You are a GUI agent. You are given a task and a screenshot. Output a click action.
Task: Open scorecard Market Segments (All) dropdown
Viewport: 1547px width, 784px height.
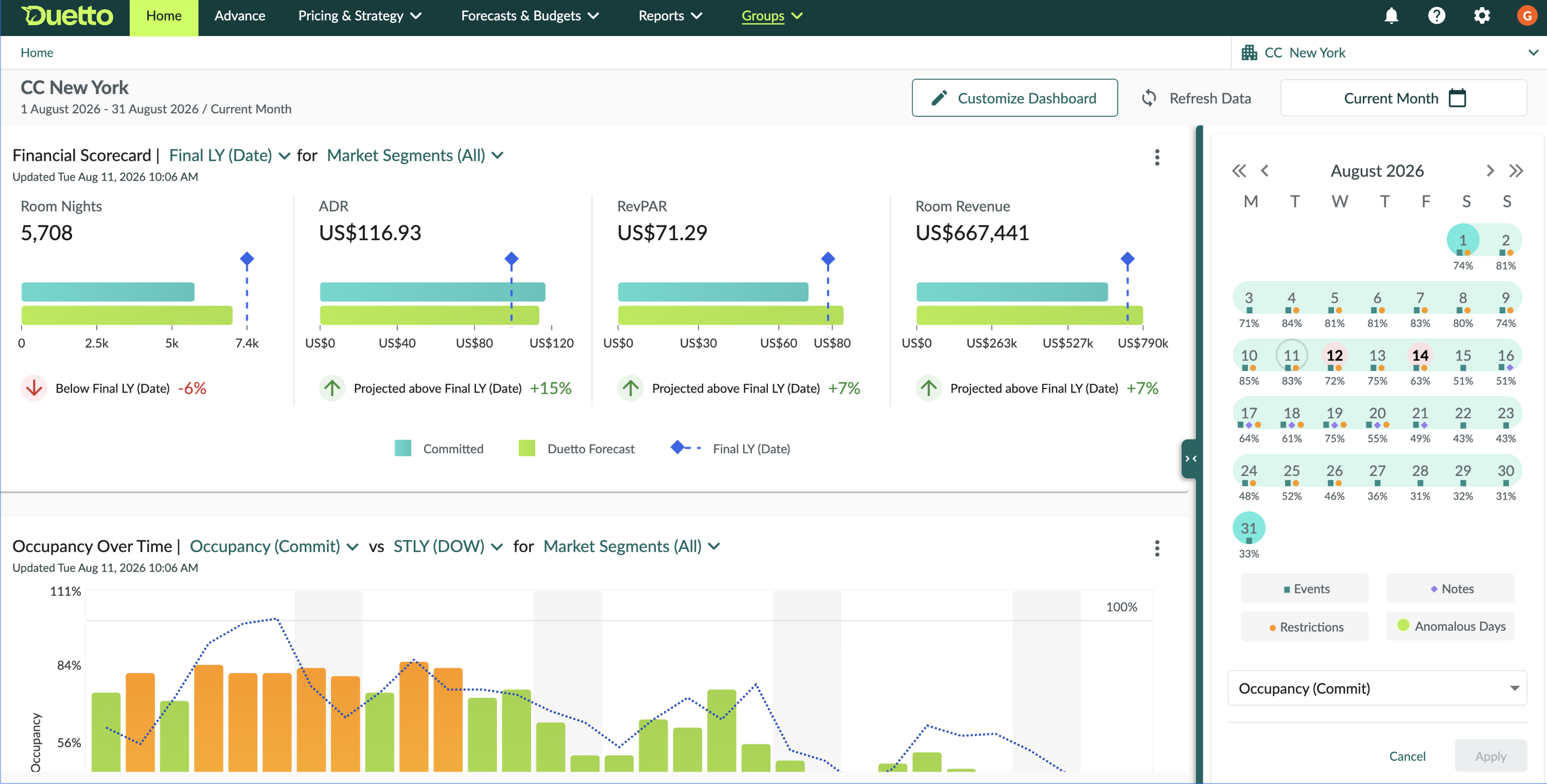click(415, 155)
